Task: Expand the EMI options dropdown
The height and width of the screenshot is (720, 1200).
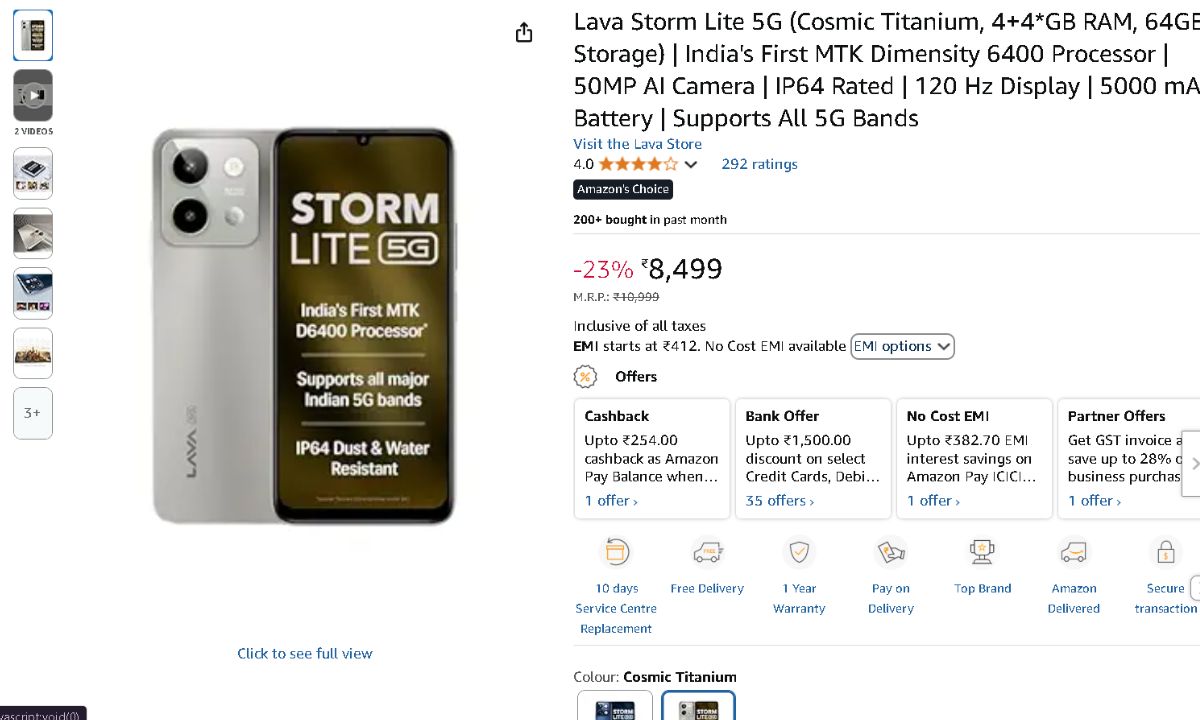Action: coord(902,347)
